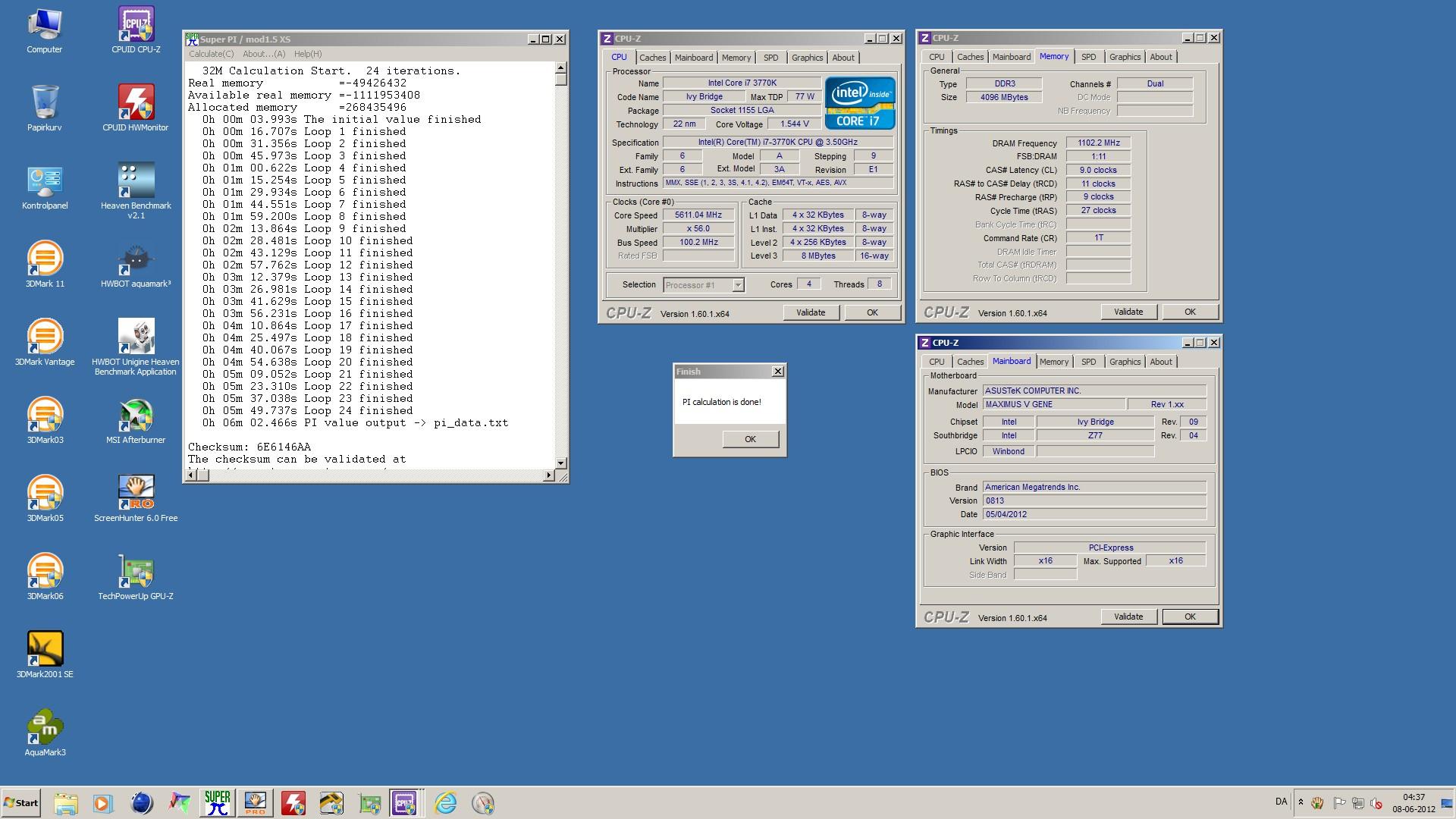Select HWBOT Unigine Heaven Benchmark Application icon

(x=136, y=347)
